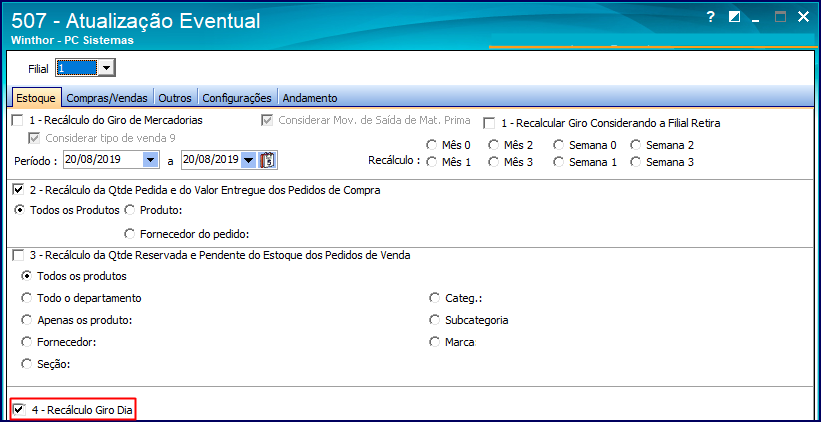Select the Semana 2 radio button
821x422 pixels.
tap(636, 145)
